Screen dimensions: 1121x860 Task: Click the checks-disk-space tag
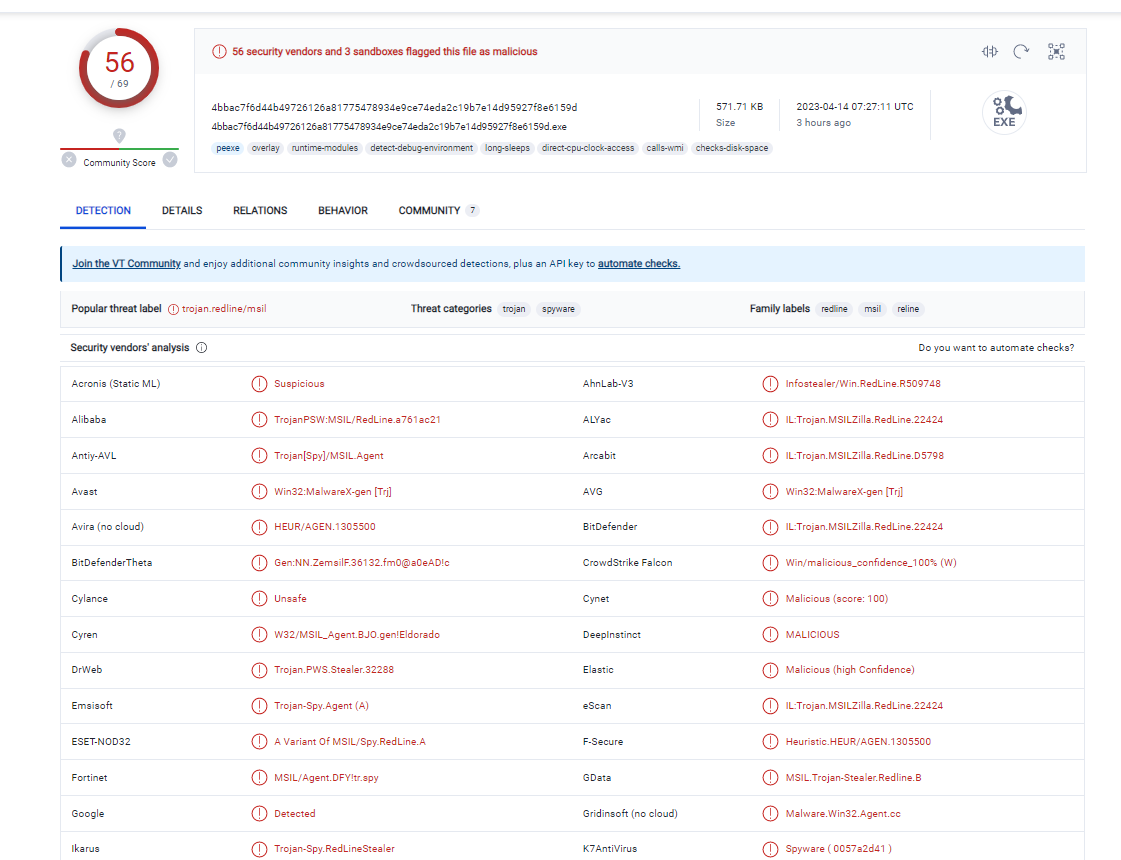point(732,148)
